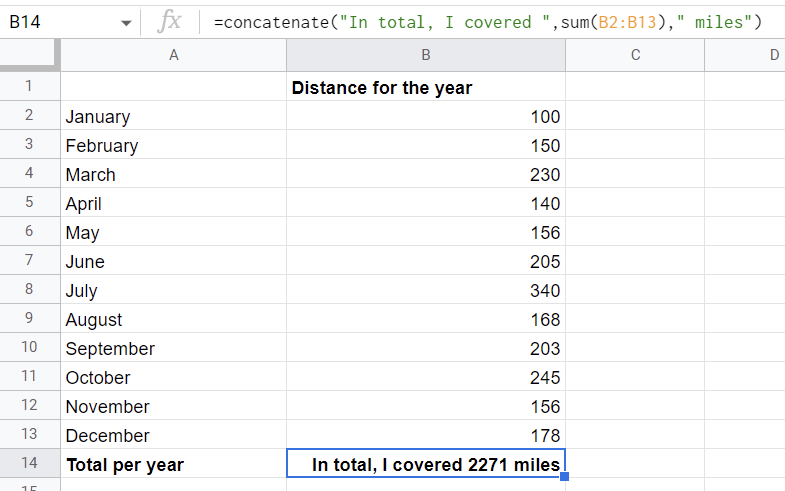Select row 3 header
This screenshot has width=785, height=491.
(x=30, y=144)
